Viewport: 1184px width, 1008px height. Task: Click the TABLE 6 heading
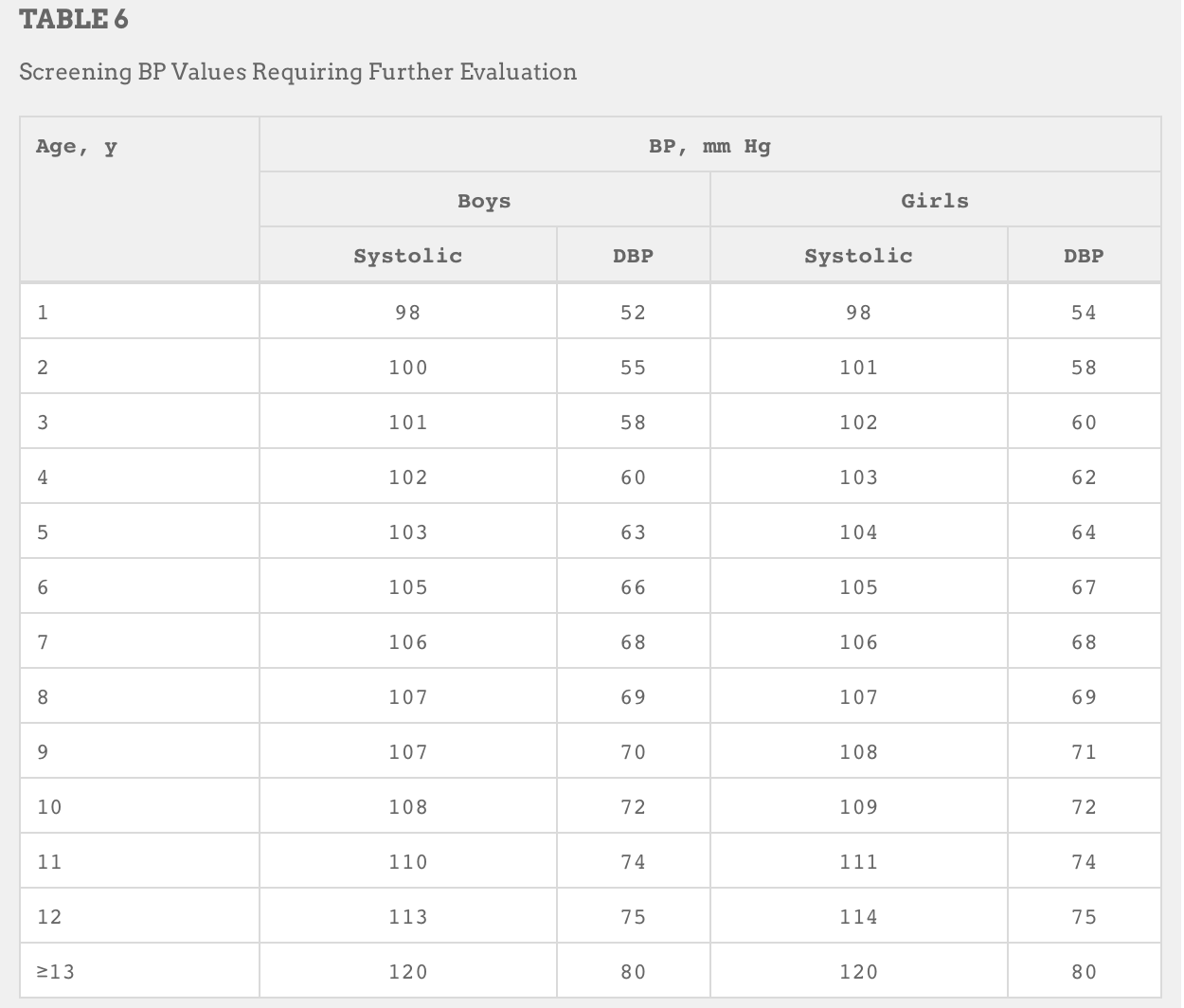click(x=74, y=20)
